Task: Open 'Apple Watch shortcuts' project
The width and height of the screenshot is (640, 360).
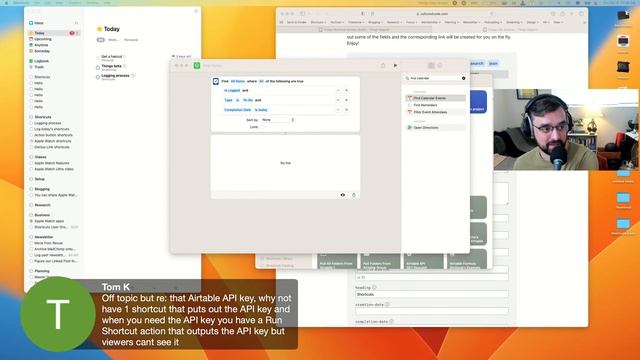Action: (x=53, y=141)
